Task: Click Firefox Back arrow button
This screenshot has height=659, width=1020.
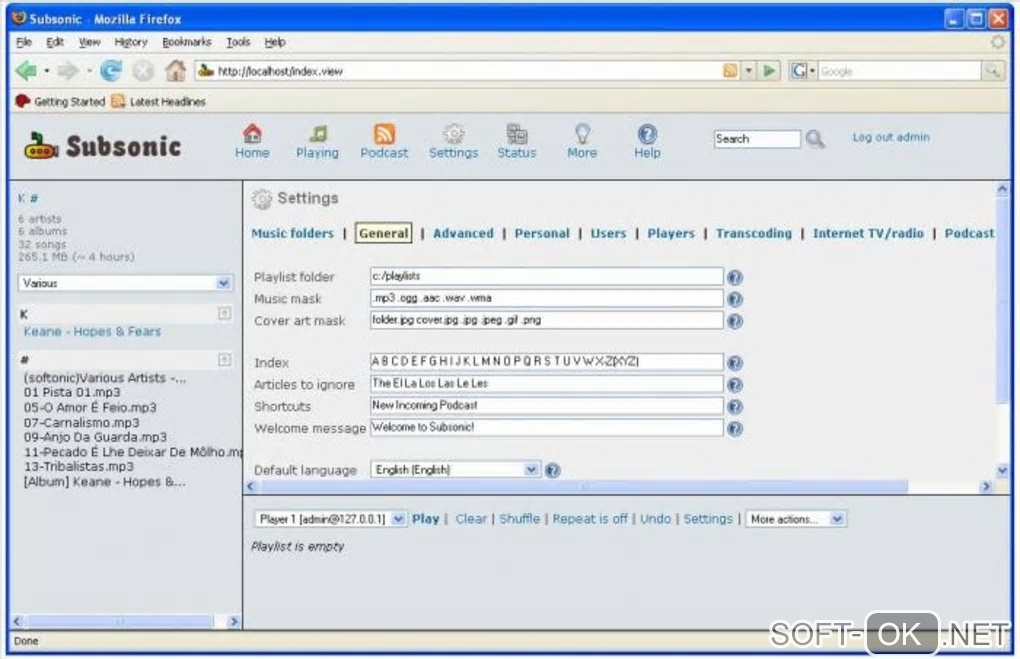Action: pos(26,70)
